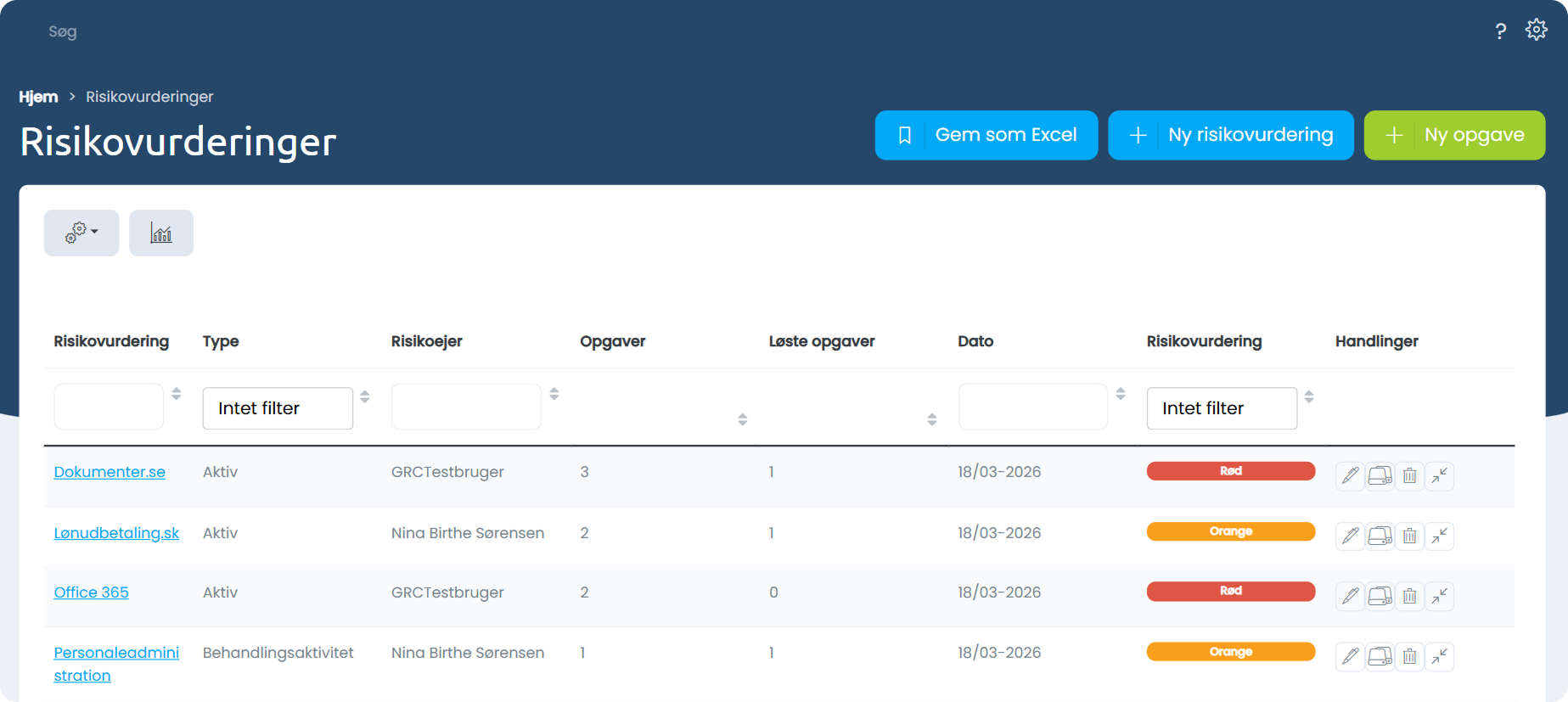This screenshot has height=702, width=1568.
Task: Open the monitor icon for Office 365 row
Action: [x=1380, y=596]
